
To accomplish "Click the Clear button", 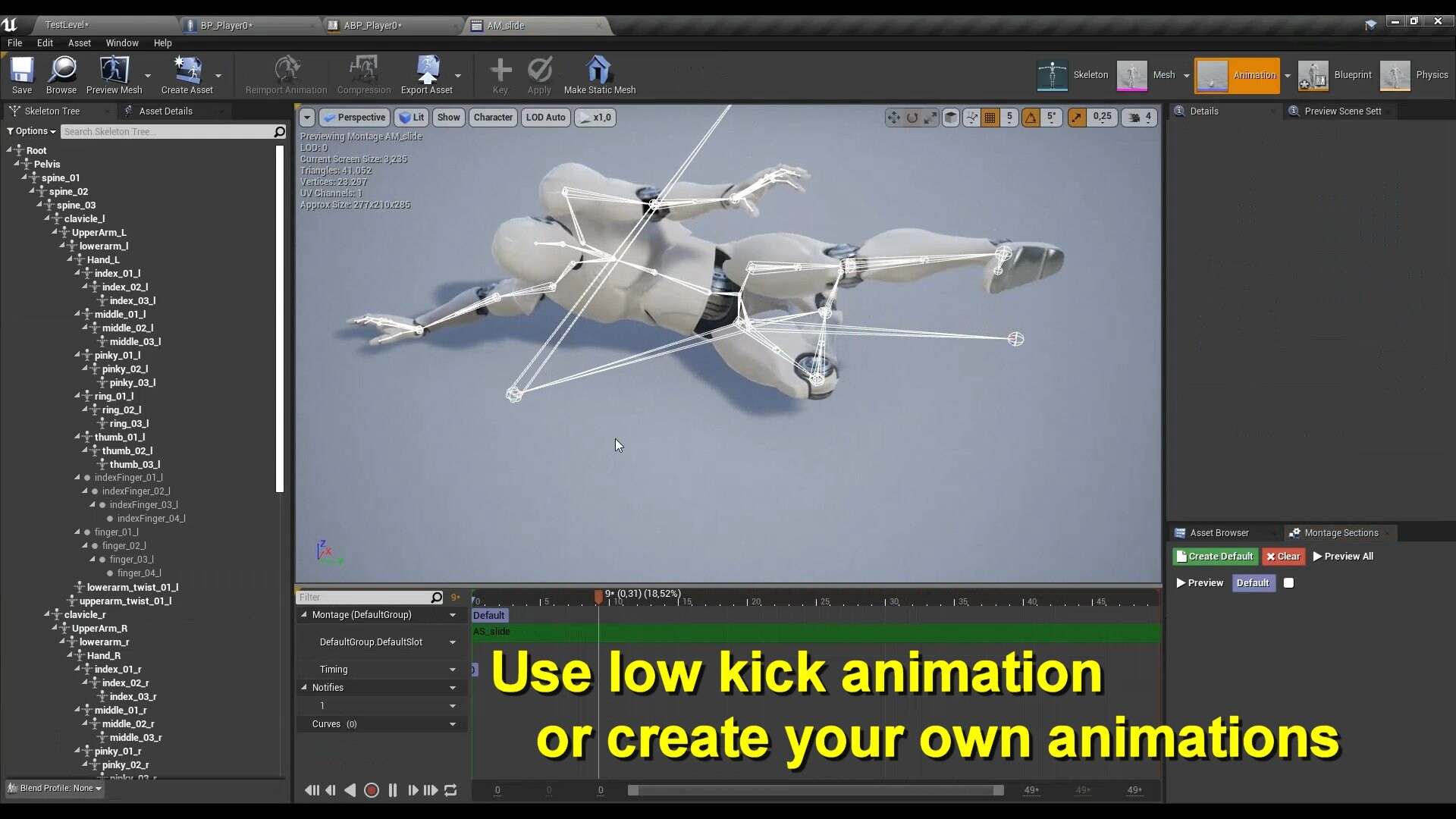I will 1283,556.
